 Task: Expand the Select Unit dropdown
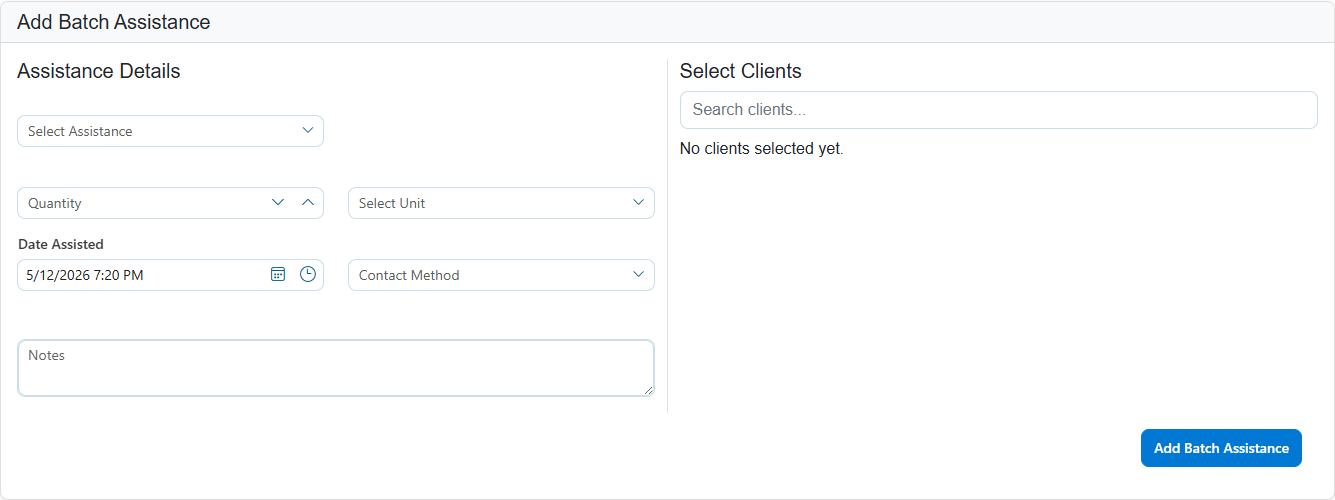[501, 203]
